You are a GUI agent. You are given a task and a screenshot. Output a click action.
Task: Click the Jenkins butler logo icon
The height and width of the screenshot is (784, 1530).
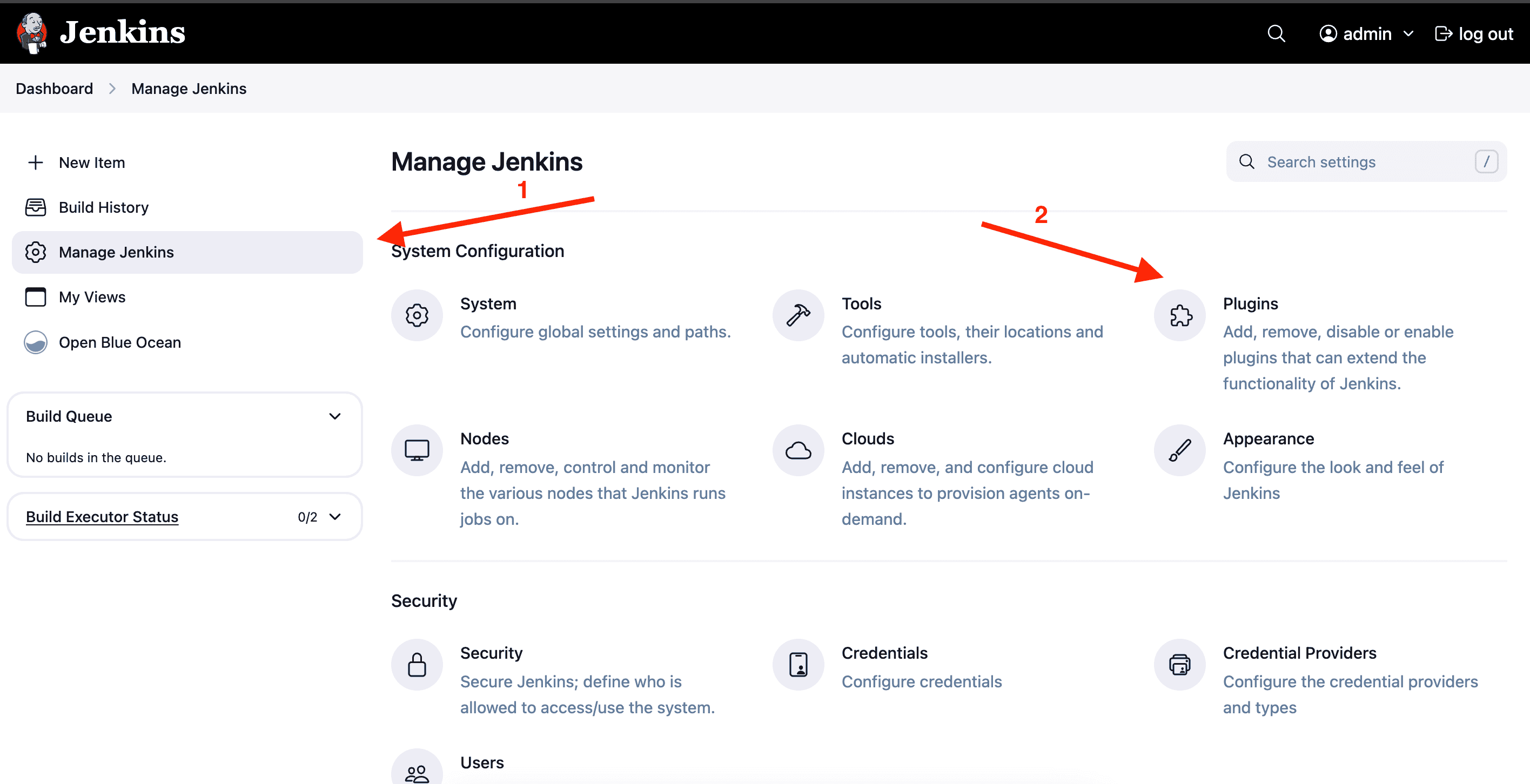pyautogui.click(x=32, y=33)
